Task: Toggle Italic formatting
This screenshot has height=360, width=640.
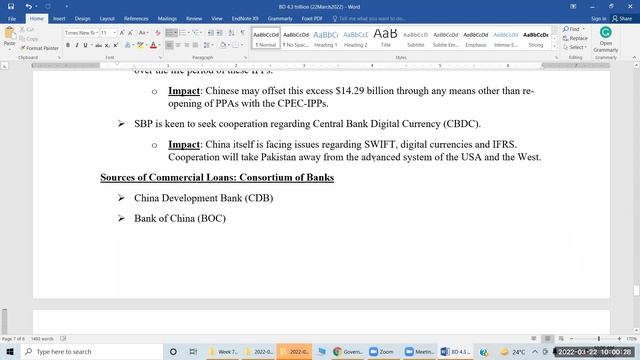Action: (77, 45)
